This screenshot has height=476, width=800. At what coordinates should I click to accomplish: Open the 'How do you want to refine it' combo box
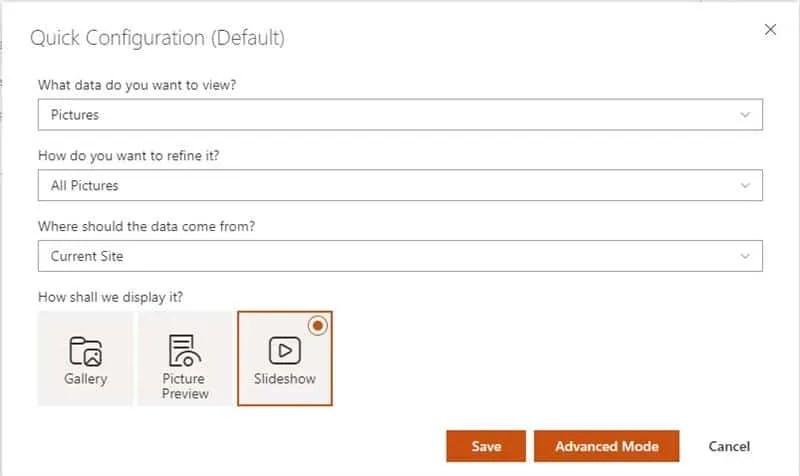pos(400,185)
